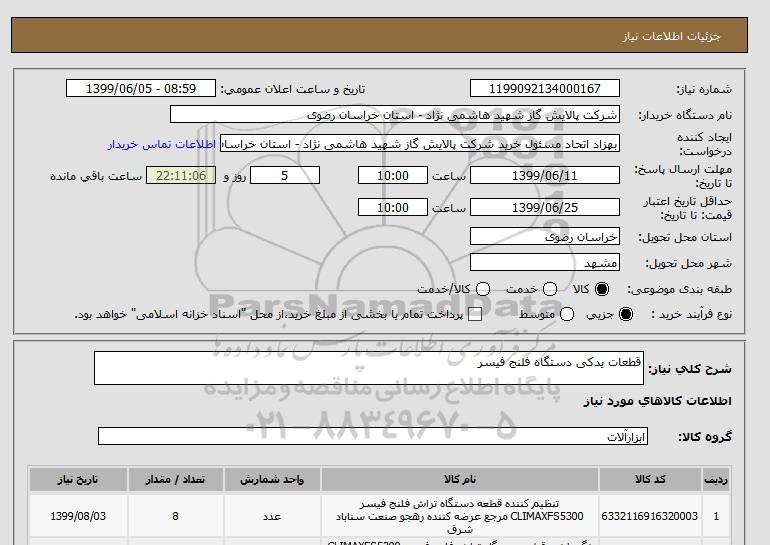
Task: Click the ردیف column header
Action: tap(716, 479)
